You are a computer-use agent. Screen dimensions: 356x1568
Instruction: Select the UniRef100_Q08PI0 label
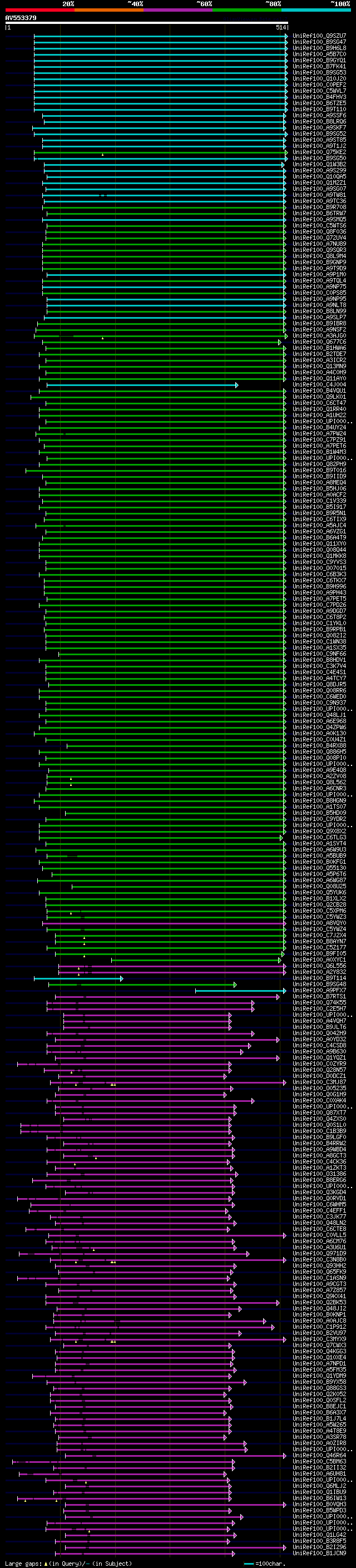click(319, 758)
